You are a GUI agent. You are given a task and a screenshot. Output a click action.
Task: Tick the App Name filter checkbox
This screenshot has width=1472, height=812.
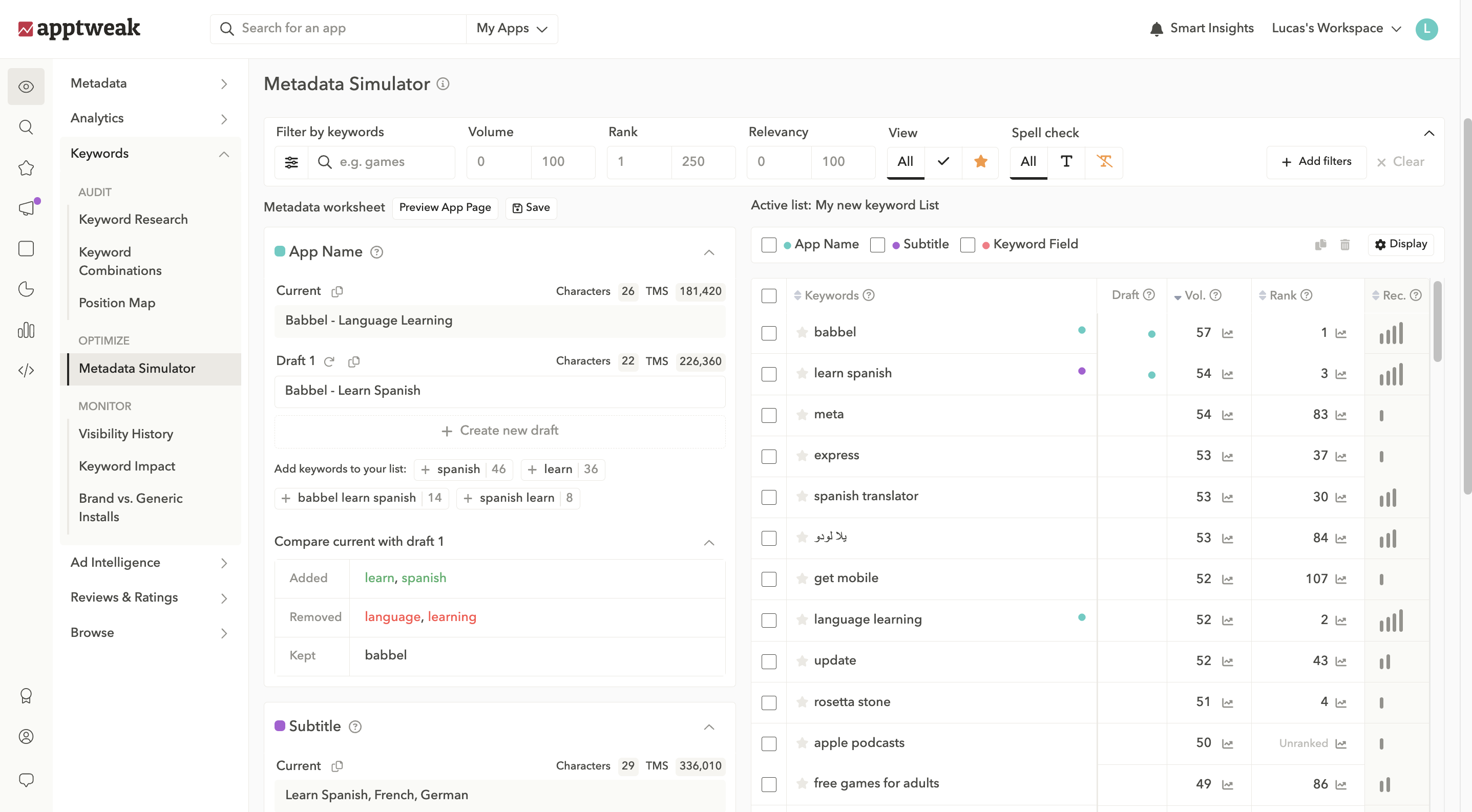769,245
